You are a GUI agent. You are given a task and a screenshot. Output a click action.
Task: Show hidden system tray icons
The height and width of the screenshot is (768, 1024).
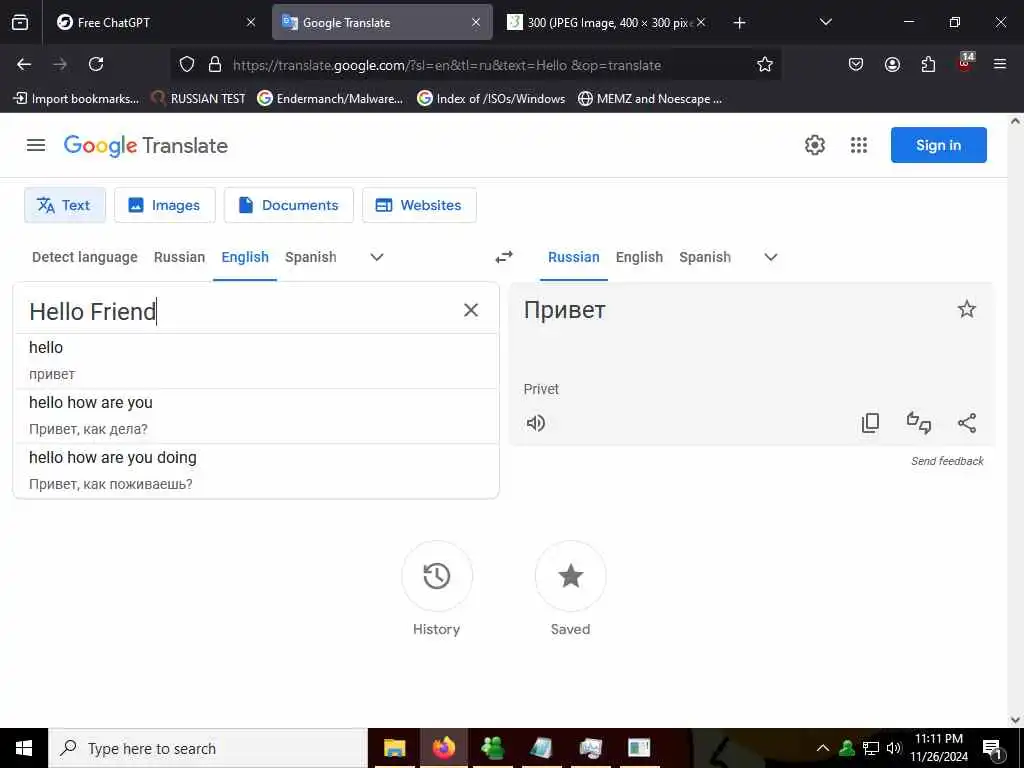(823, 748)
